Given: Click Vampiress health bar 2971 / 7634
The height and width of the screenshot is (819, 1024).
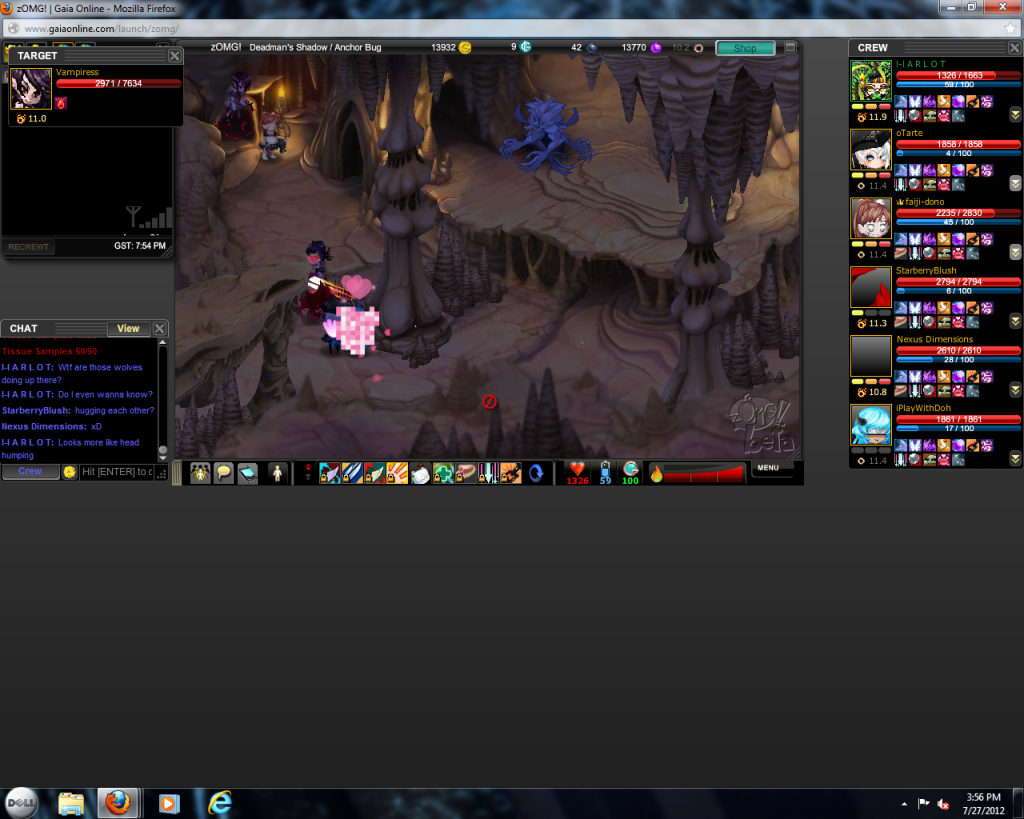Looking at the screenshot, I should tap(118, 83).
